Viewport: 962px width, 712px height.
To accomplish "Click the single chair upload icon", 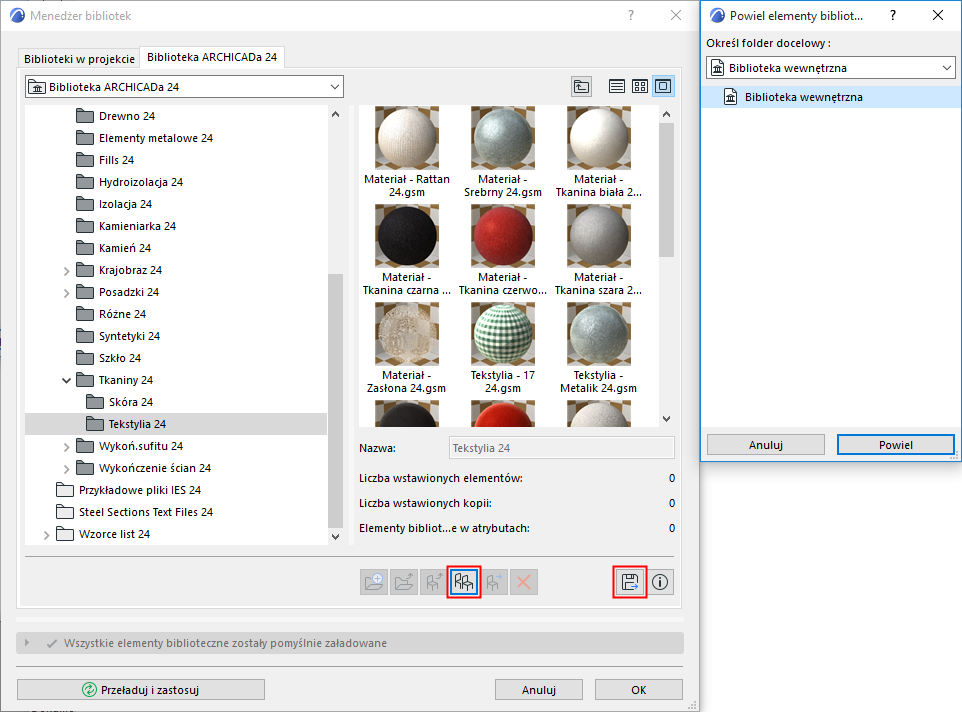I will tap(434, 582).
